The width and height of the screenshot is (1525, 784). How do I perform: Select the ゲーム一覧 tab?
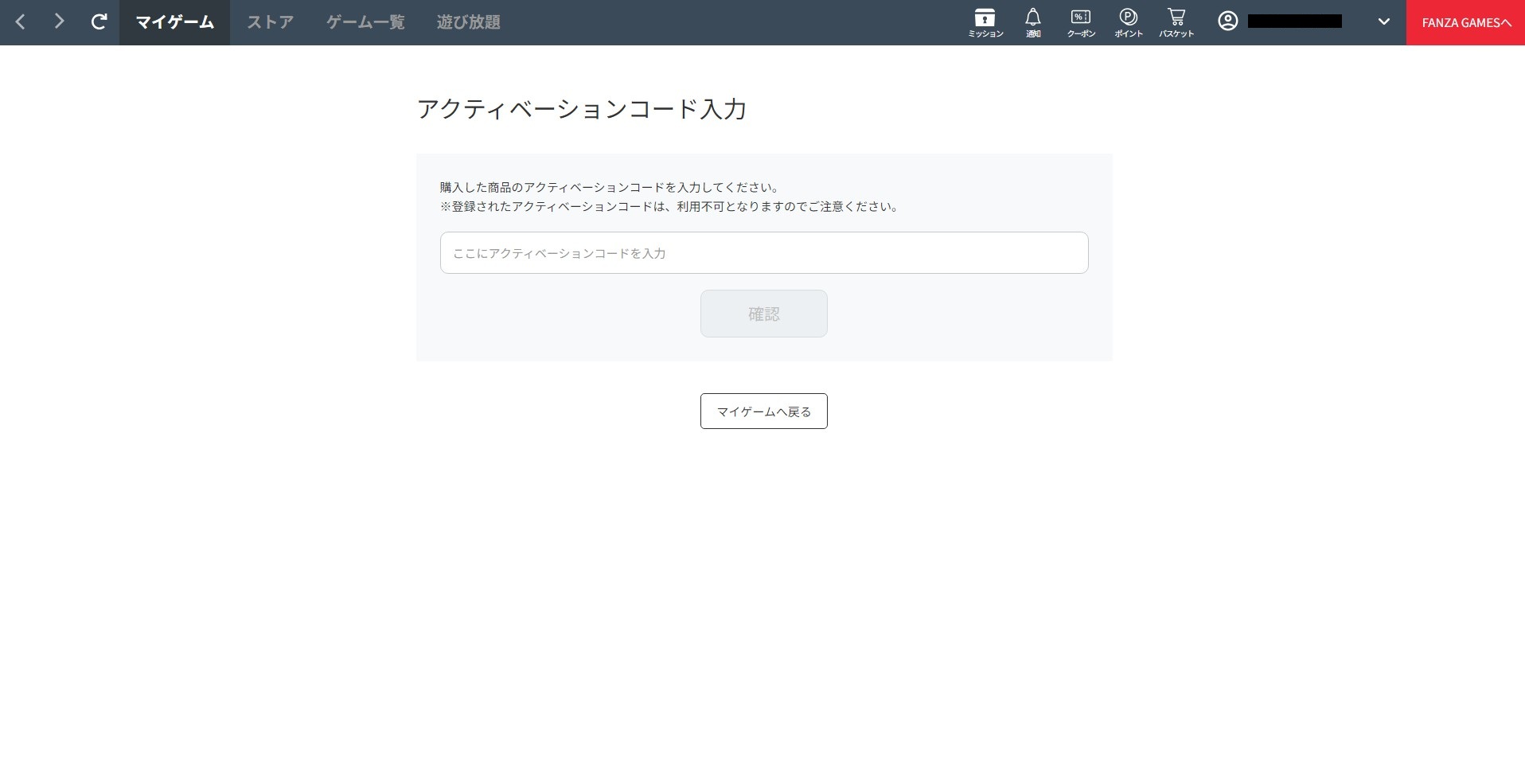click(x=365, y=21)
